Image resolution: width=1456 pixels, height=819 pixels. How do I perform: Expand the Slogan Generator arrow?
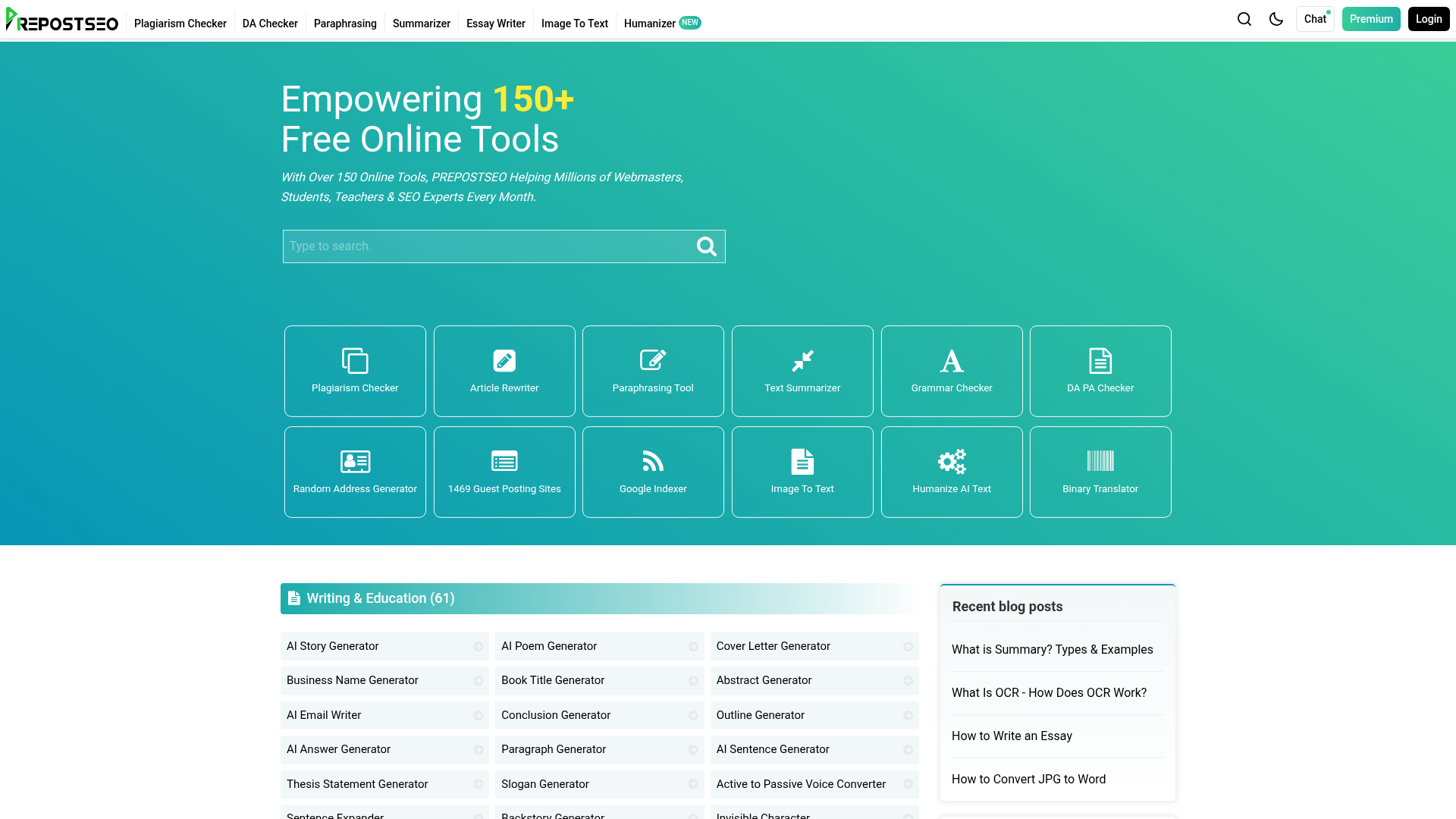(x=692, y=784)
